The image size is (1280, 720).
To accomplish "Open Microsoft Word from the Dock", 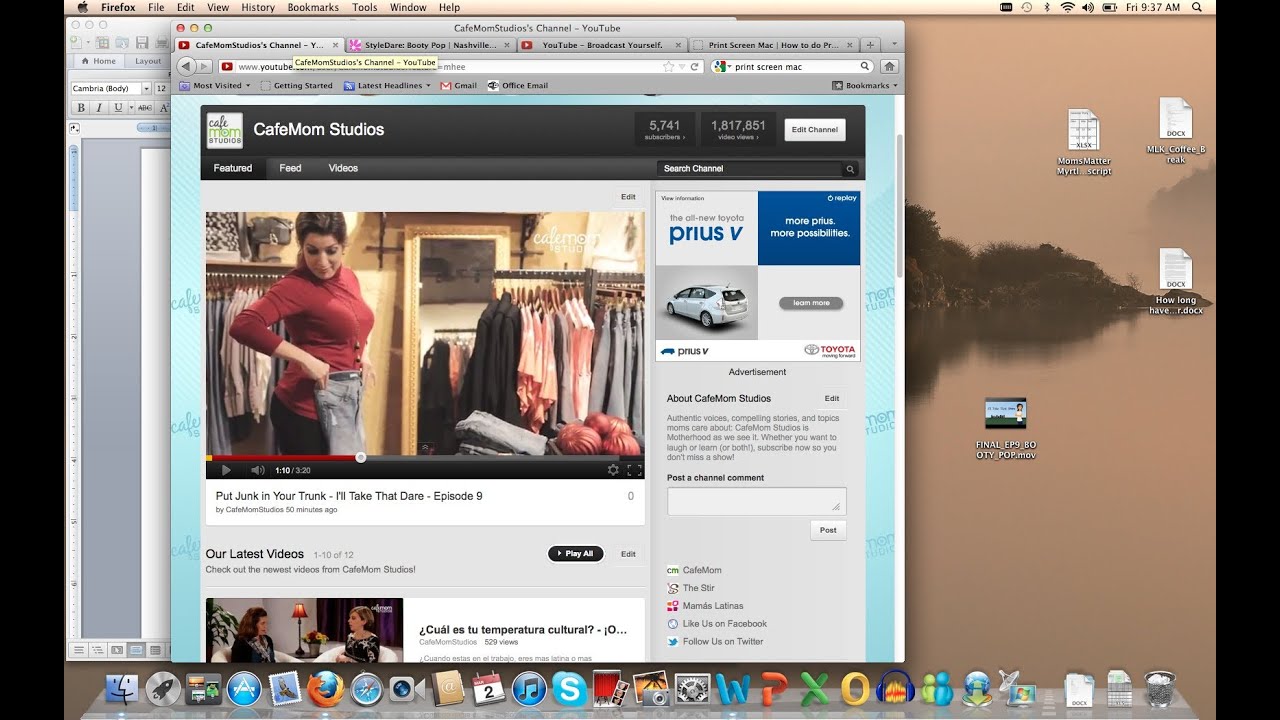I will pyautogui.click(x=733, y=689).
